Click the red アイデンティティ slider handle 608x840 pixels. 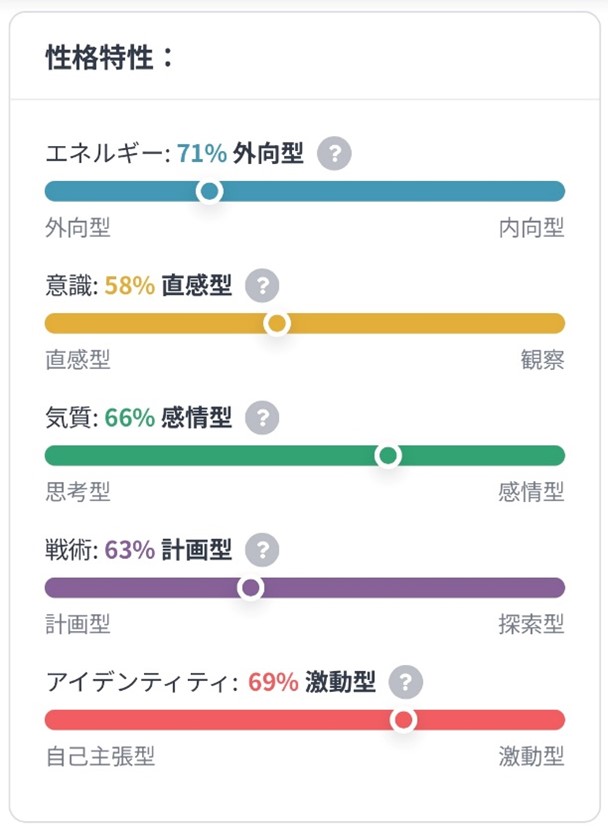coord(404,720)
